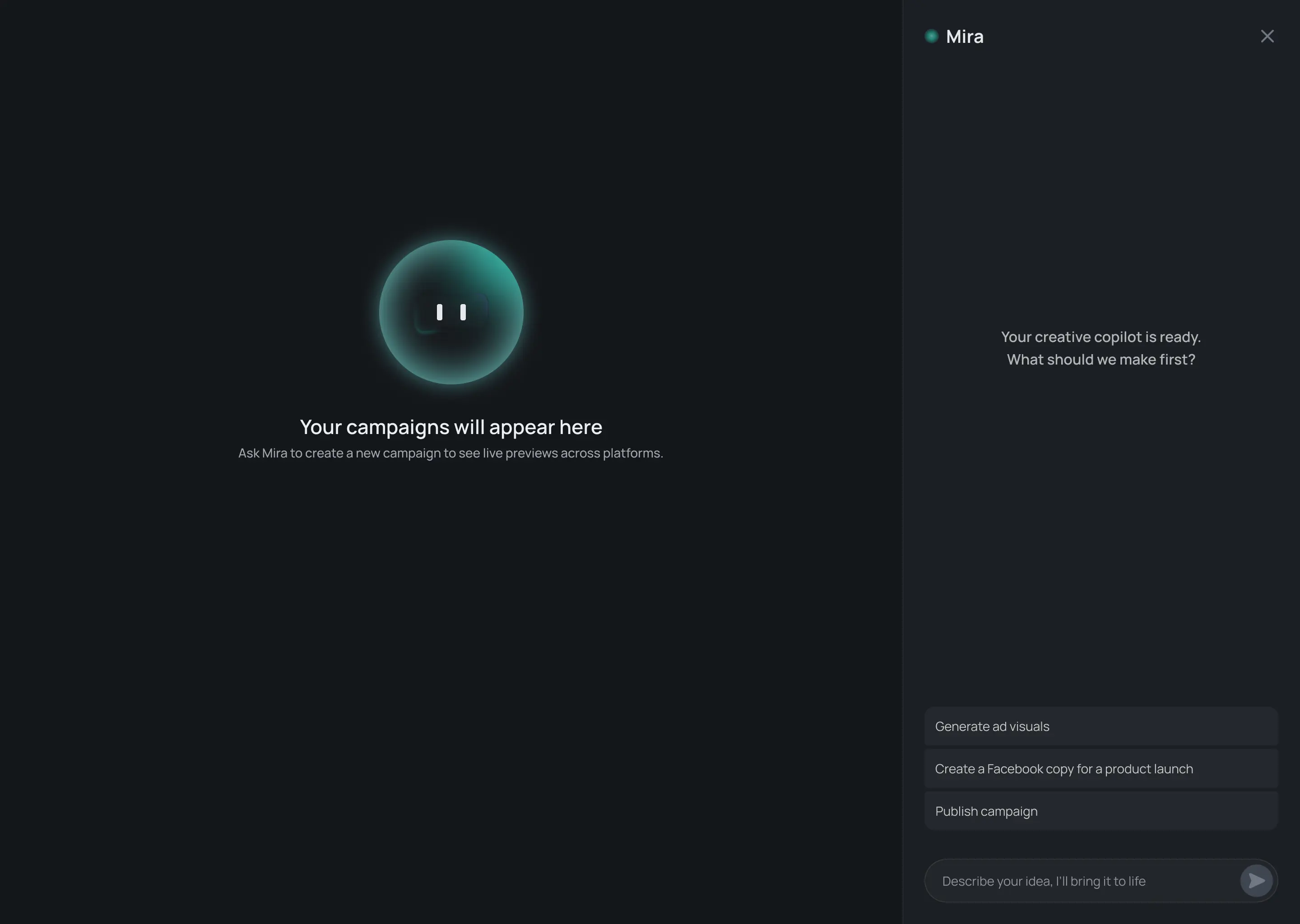This screenshot has height=924, width=1300.
Task: Select the "Publish campaign" quick action
Action: pyautogui.click(x=1100, y=811)
